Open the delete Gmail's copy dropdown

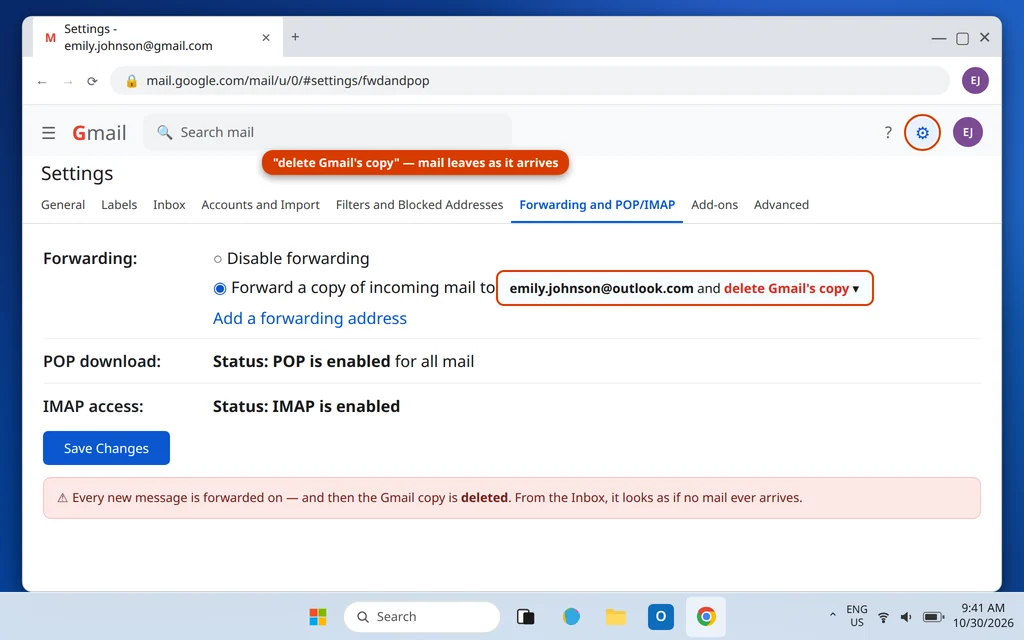click(684, 288)
